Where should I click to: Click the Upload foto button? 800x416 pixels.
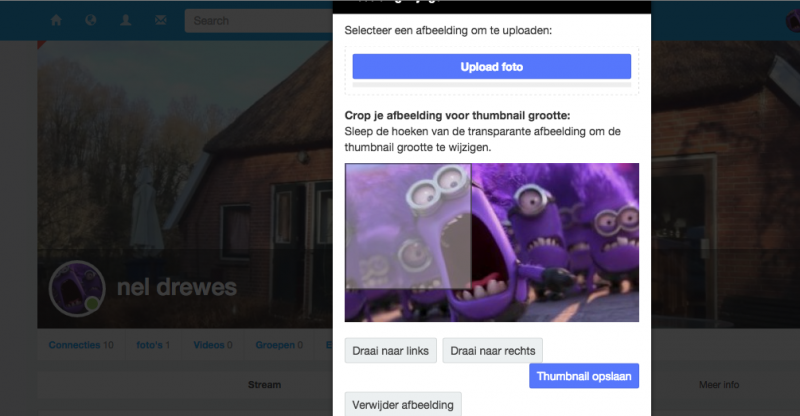(491, 67)
